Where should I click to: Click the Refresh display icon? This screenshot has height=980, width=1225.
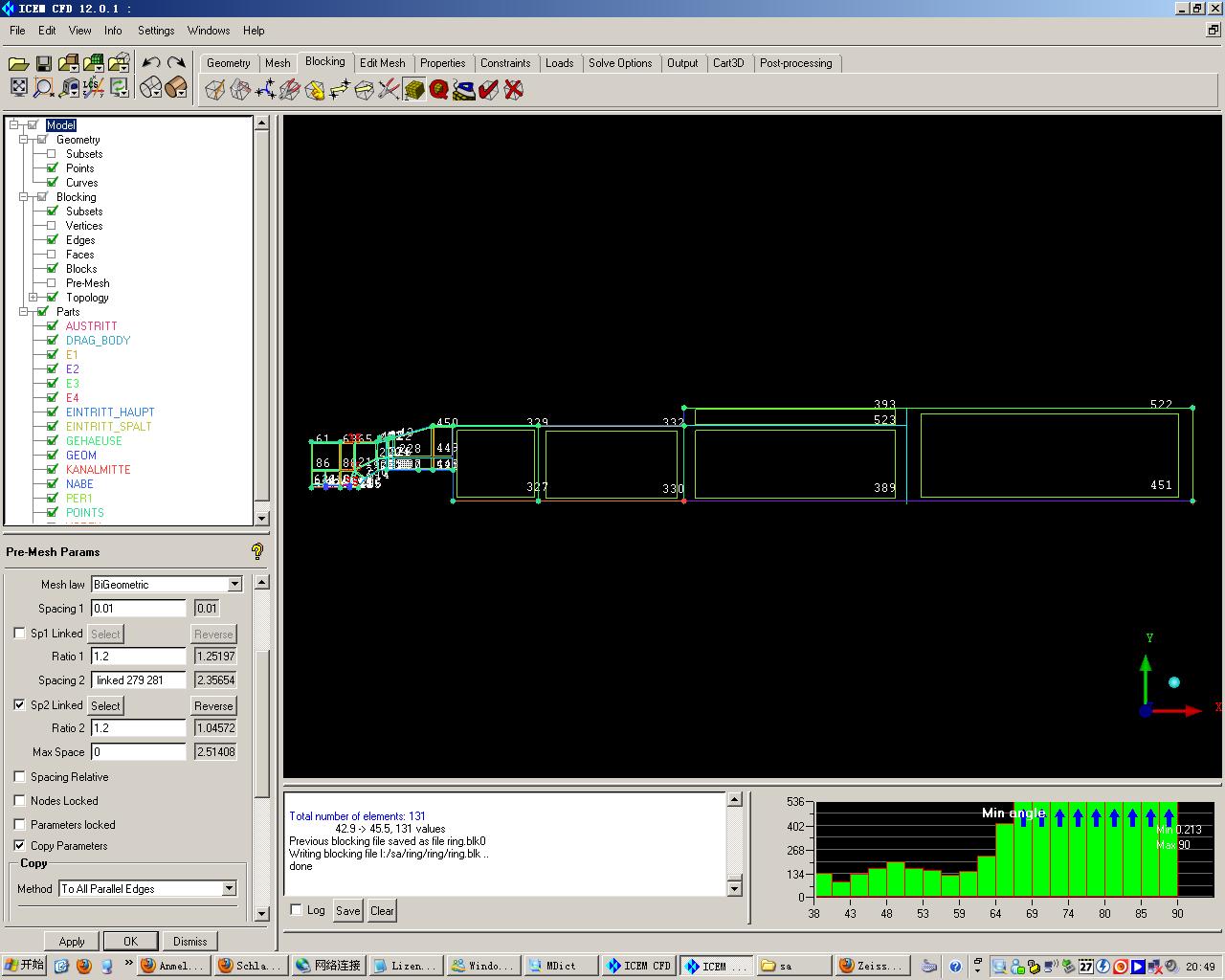(x=119, y=88)
